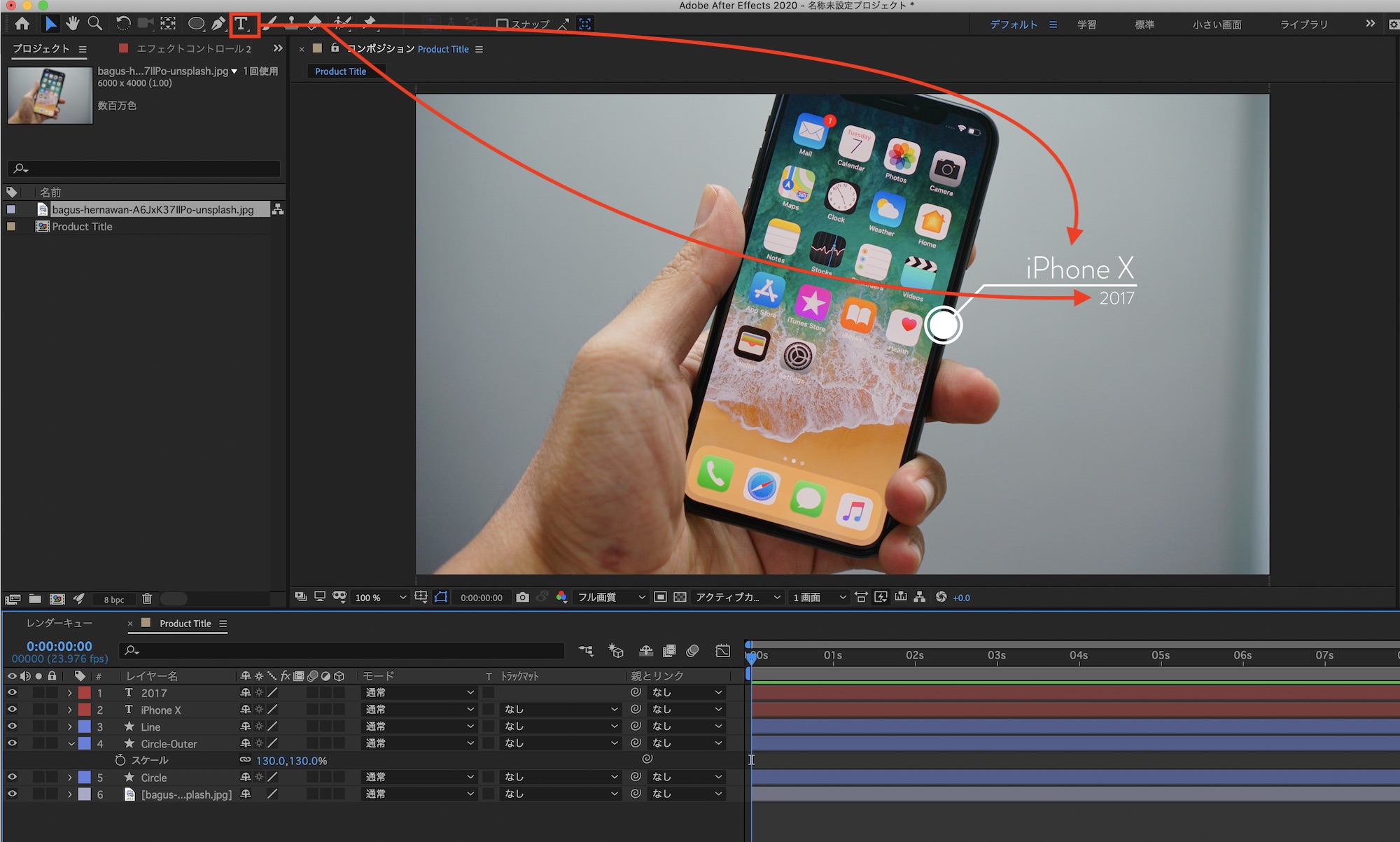Click the snapshot camera icon
The width and height of the screenshot is (1400, 842).
(x=522, y=597)
